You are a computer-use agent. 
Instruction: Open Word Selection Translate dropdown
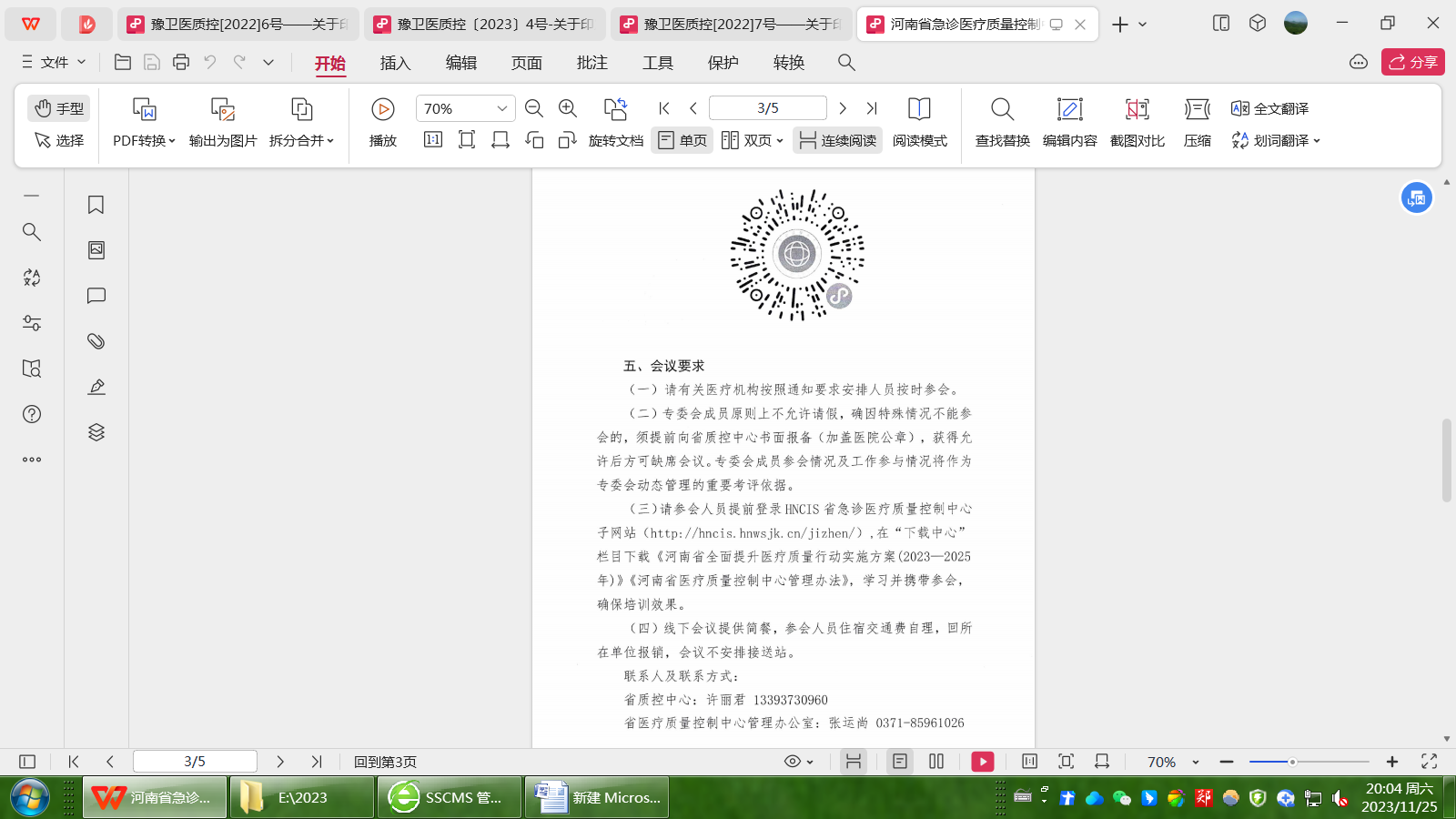tap(1275, 140)
